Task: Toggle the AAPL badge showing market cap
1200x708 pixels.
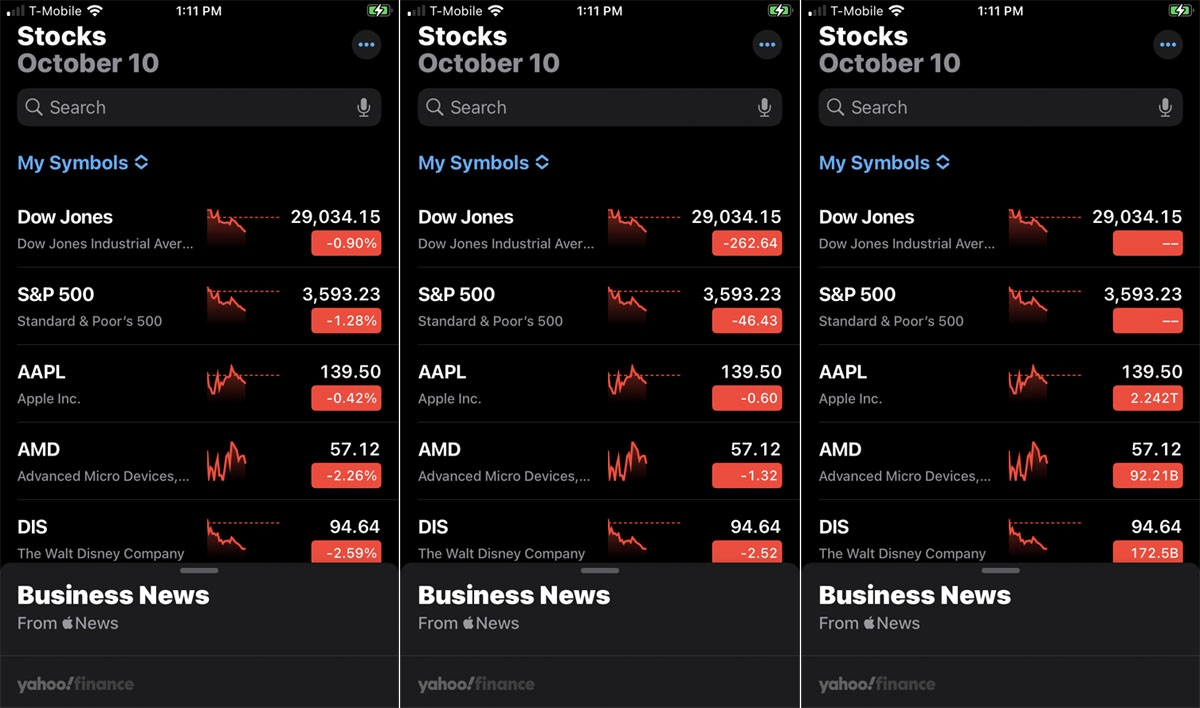Action: point(1146,398)
